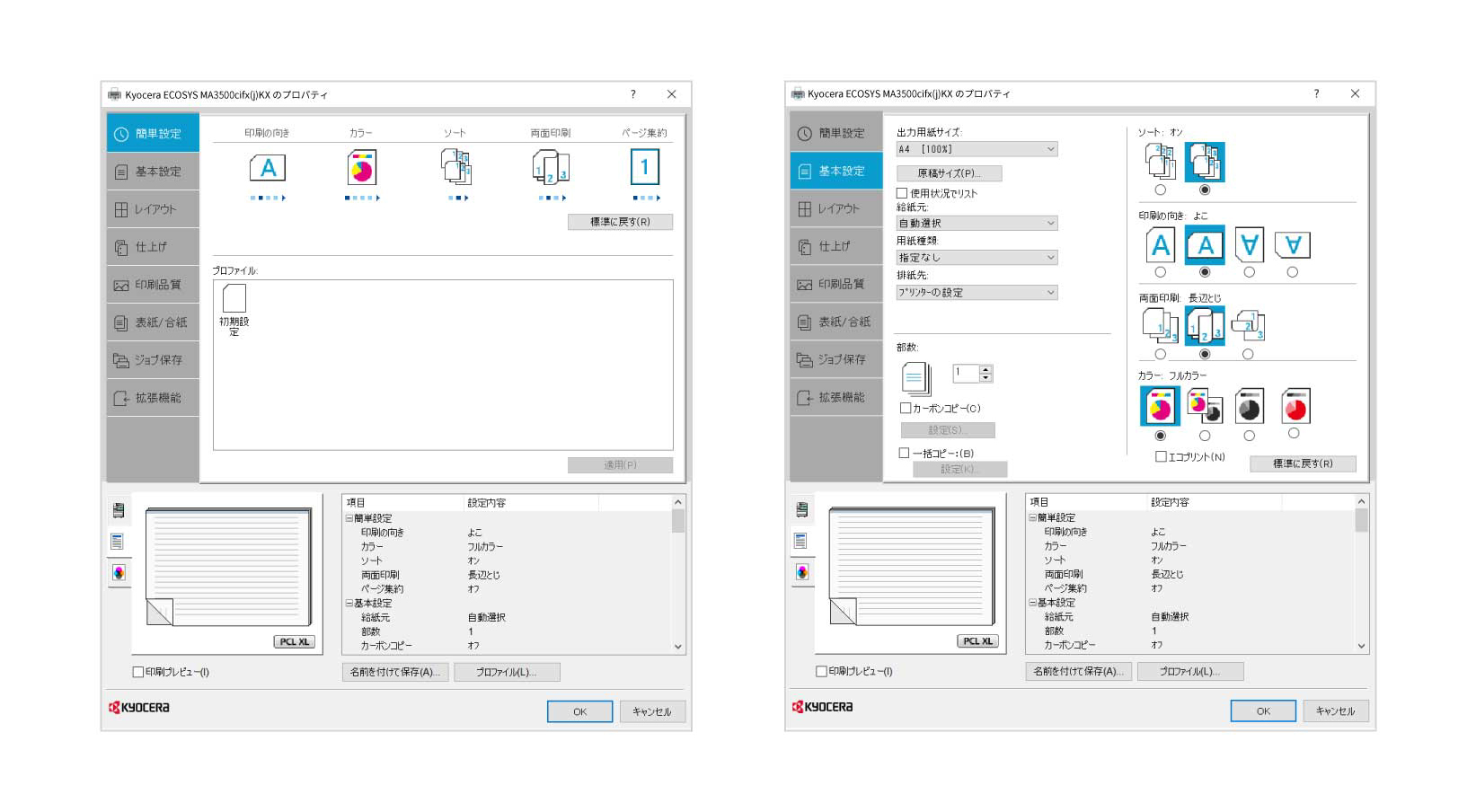Viewport: 1476px width, 812px height.
Task: Select the フルカラー color document thumbnail
Action: click(x=1160, y=406)
